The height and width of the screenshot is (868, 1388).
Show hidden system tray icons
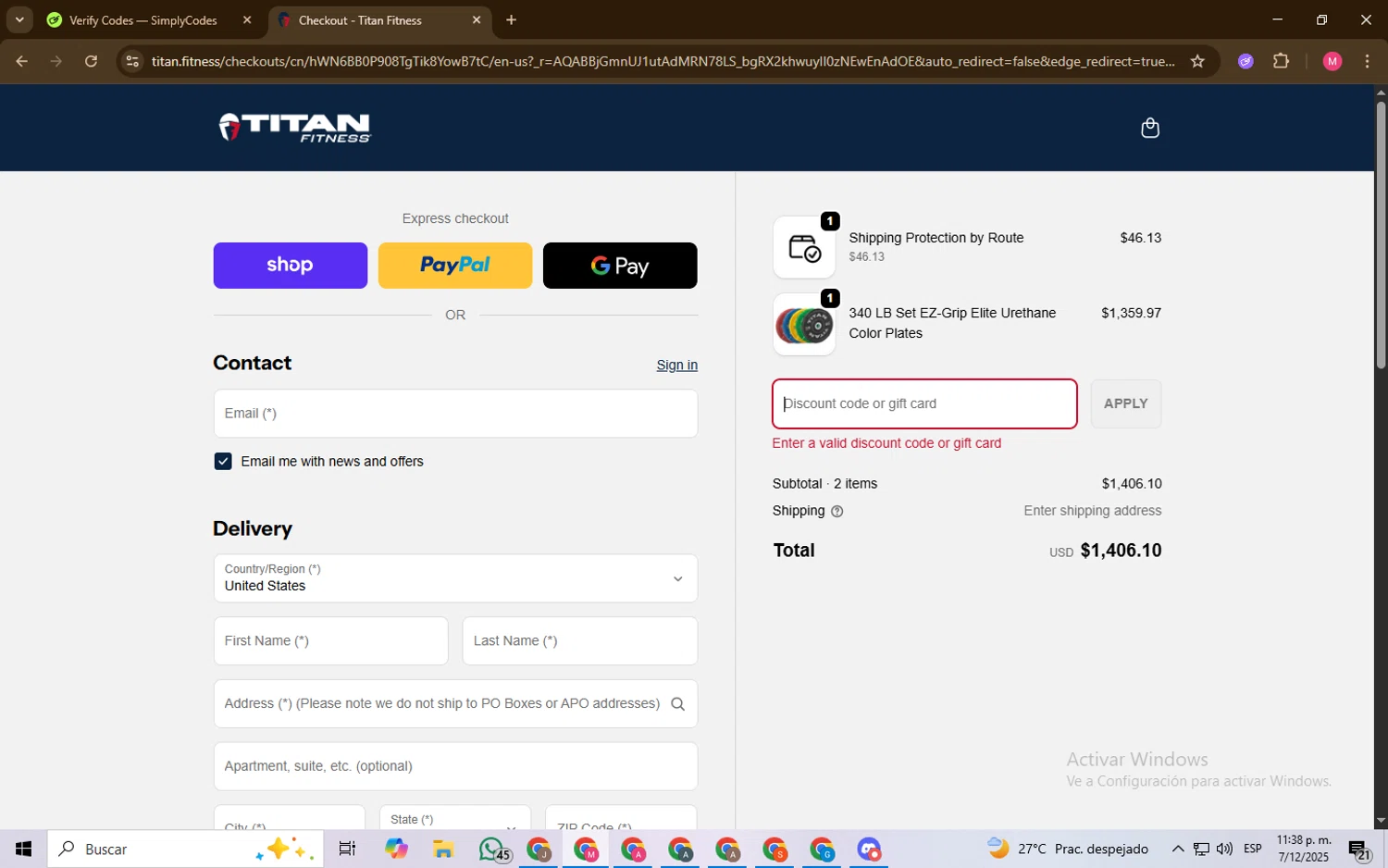click(x=1178, y=849)
